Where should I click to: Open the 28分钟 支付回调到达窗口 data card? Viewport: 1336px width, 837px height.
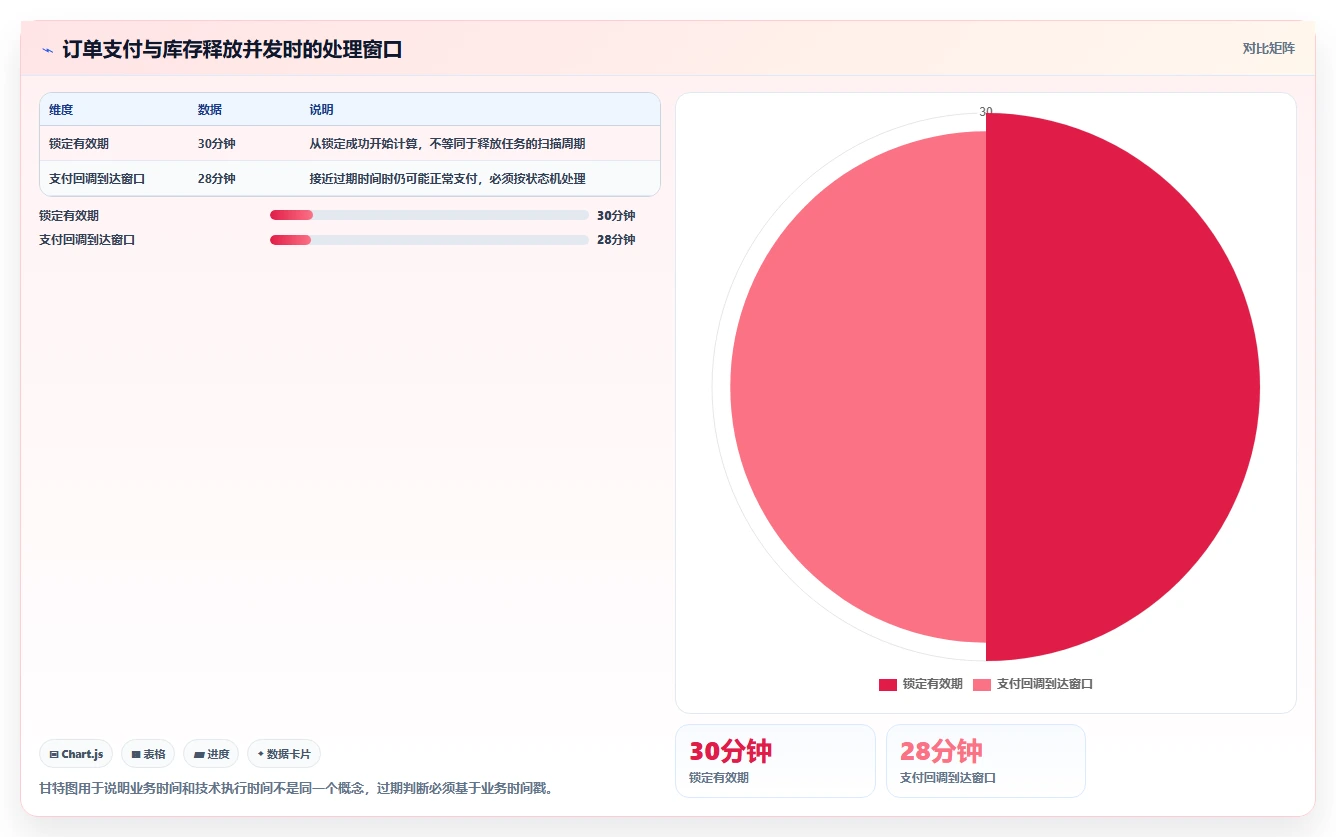(x=986, y=761)
